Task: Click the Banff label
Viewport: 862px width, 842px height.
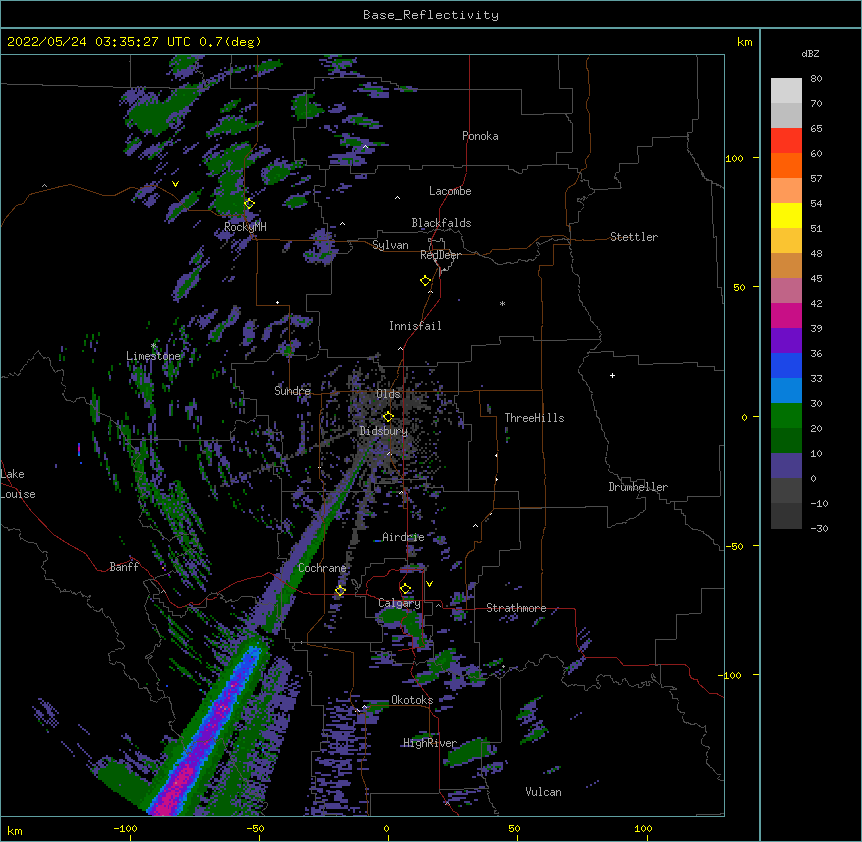Action: pos(124,567)
